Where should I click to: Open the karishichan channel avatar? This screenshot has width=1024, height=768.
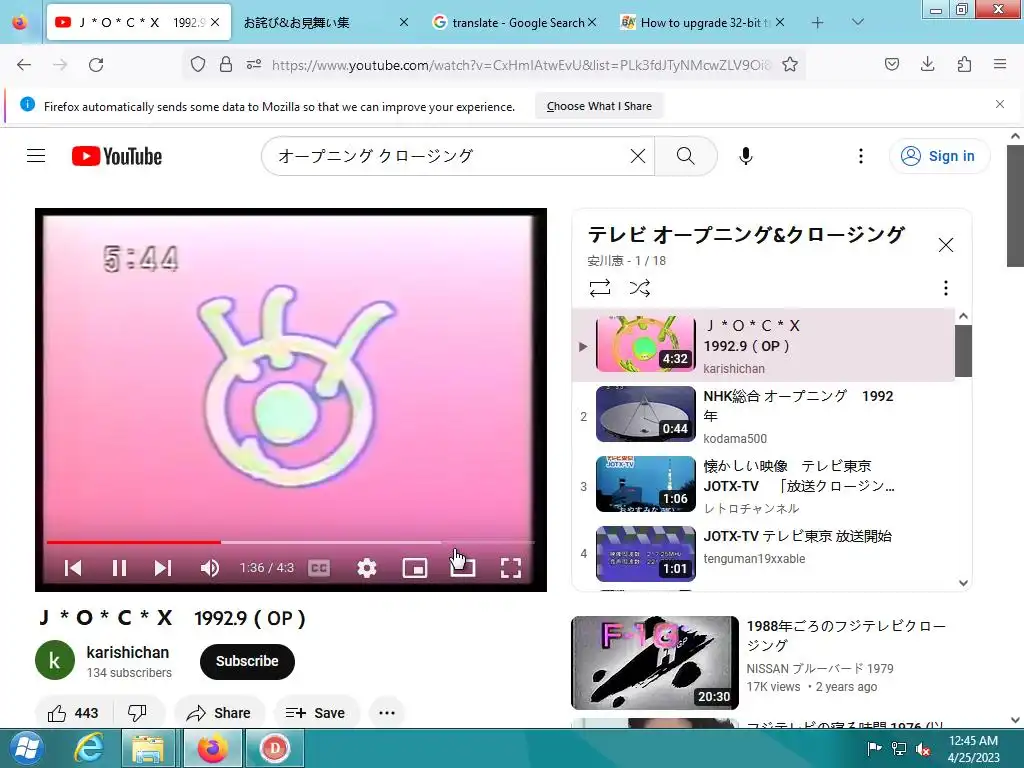click(x=55, y=660)
